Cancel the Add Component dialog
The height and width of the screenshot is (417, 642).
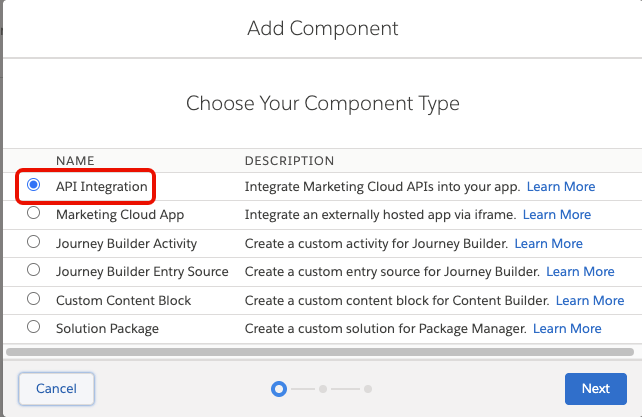pos(56,388)
